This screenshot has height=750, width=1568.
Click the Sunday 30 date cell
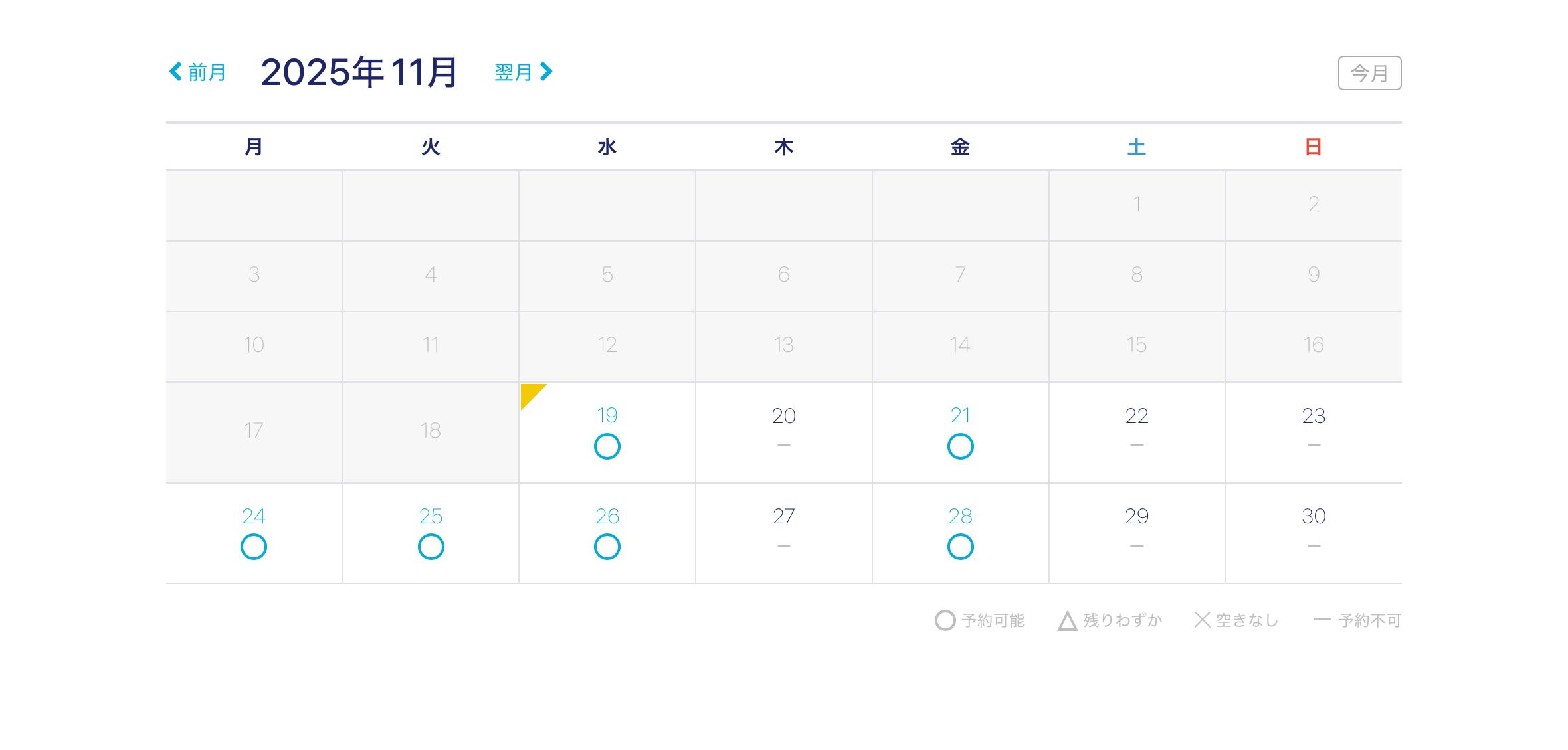[x=1313, y=533]
